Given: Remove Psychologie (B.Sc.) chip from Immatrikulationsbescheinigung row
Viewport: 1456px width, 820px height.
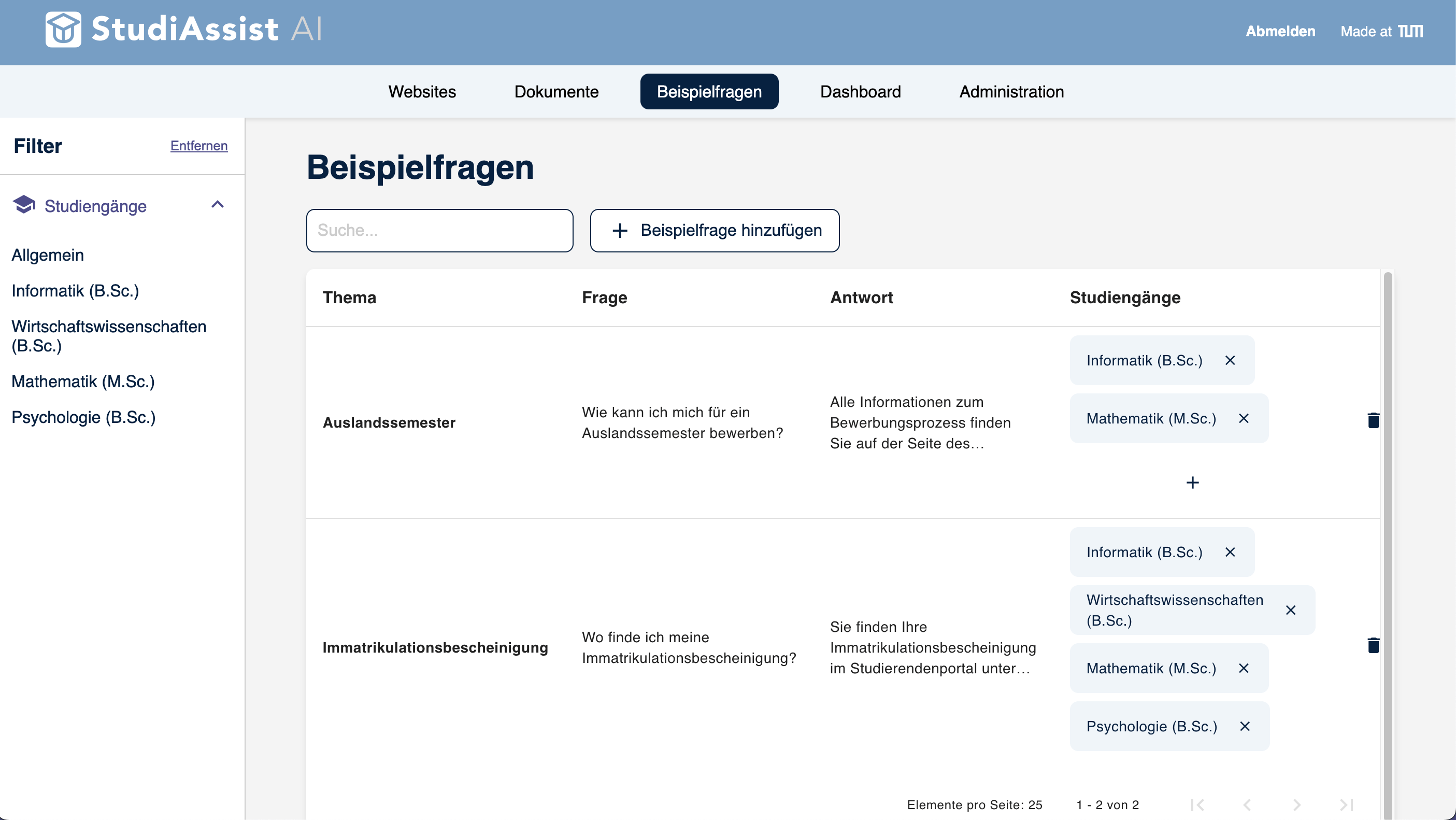Looking at the screenshot, I should click(x=1245, y=726).
